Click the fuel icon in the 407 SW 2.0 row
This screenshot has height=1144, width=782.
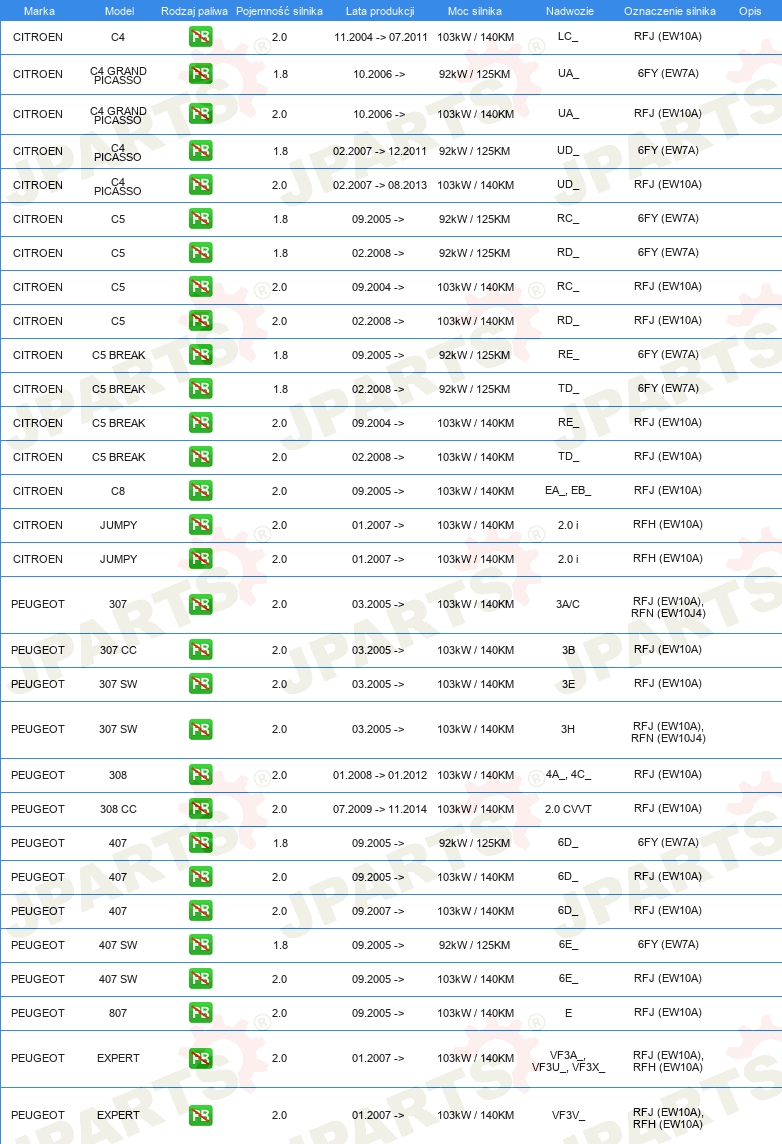click(201, 979)
